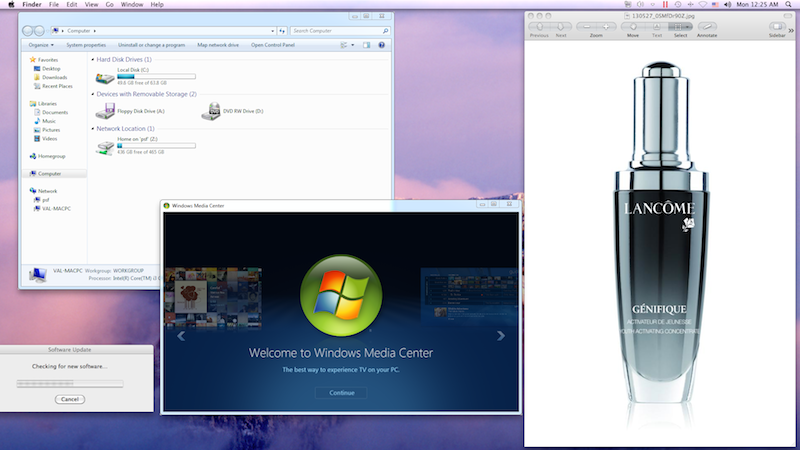Show more Preview toolbar items chevron

(791, 31)
